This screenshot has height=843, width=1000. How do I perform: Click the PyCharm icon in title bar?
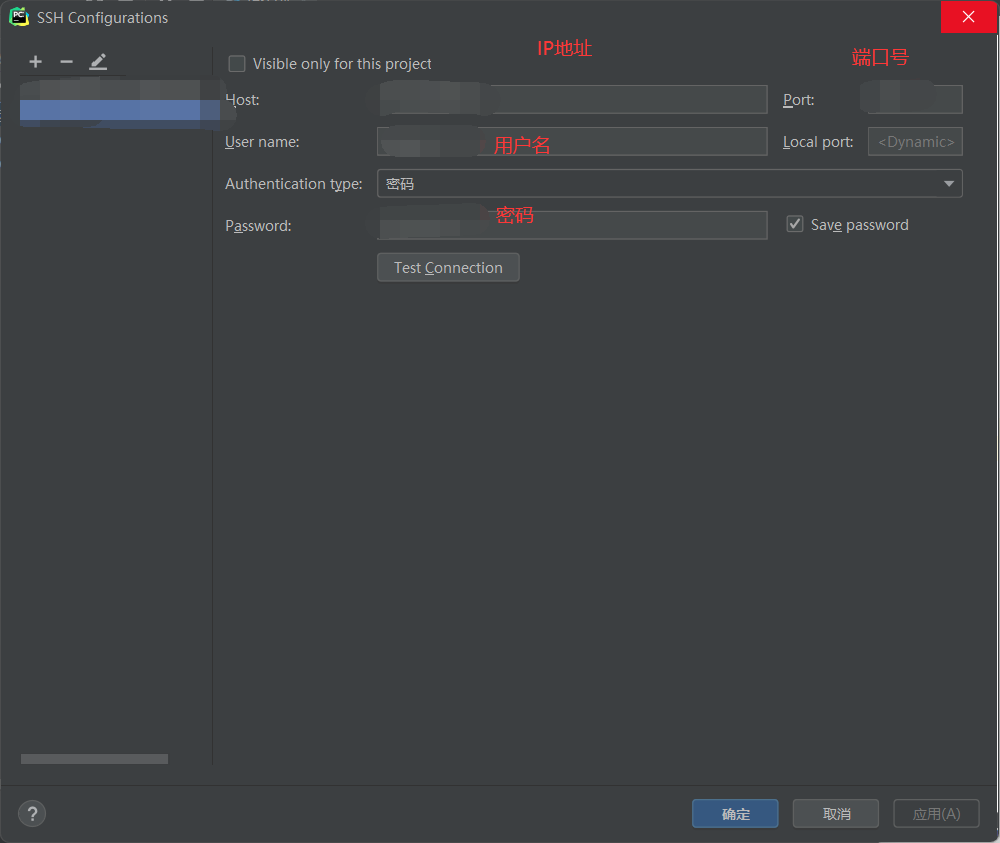(19, 17)
